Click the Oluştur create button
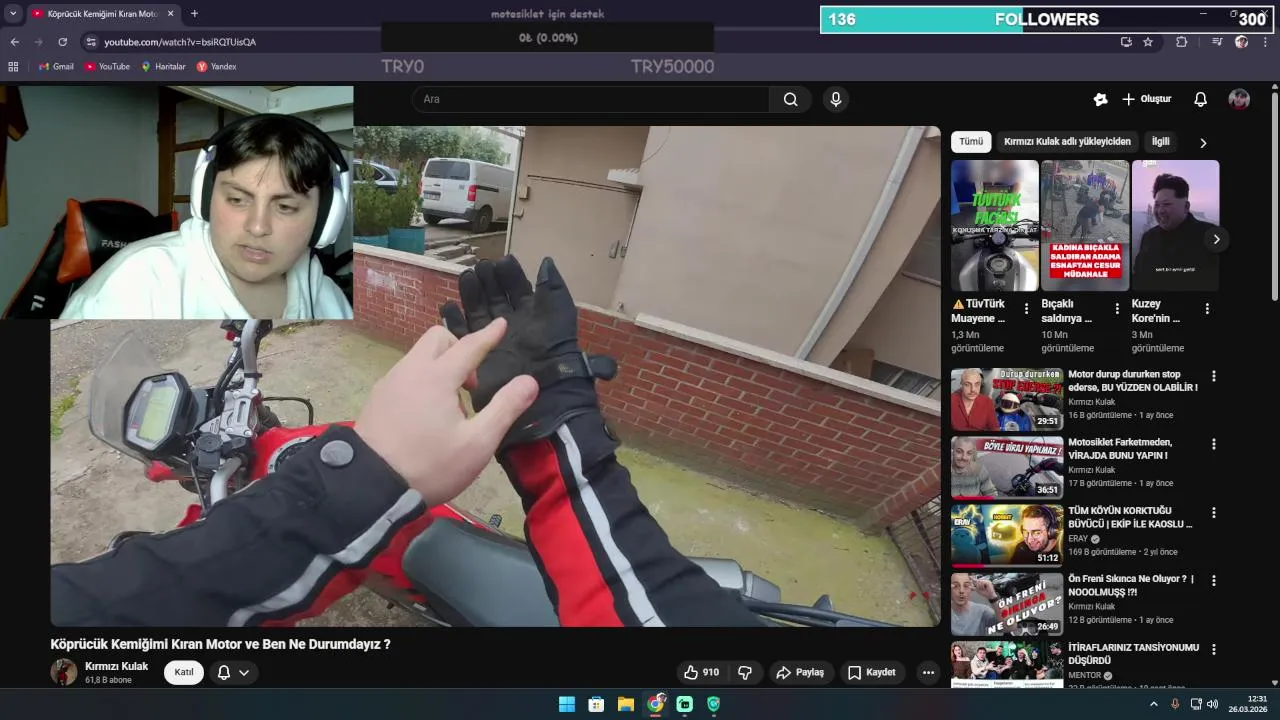 tap(1146, 99)
